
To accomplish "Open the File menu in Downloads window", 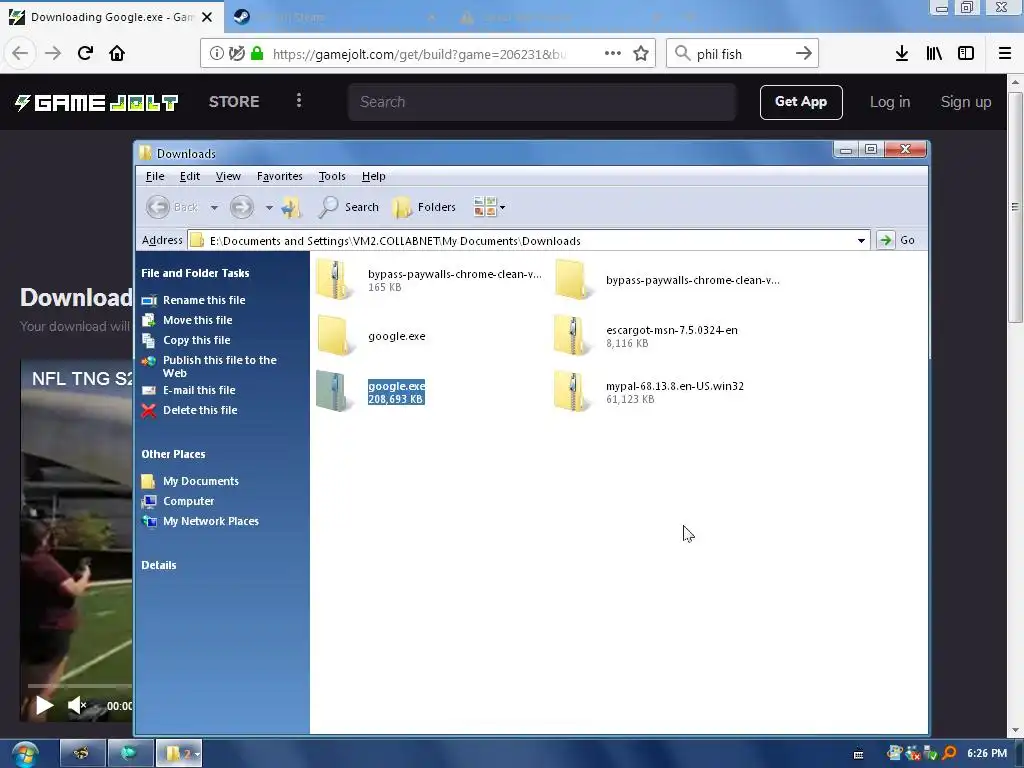I will click(x=155, y=176).
